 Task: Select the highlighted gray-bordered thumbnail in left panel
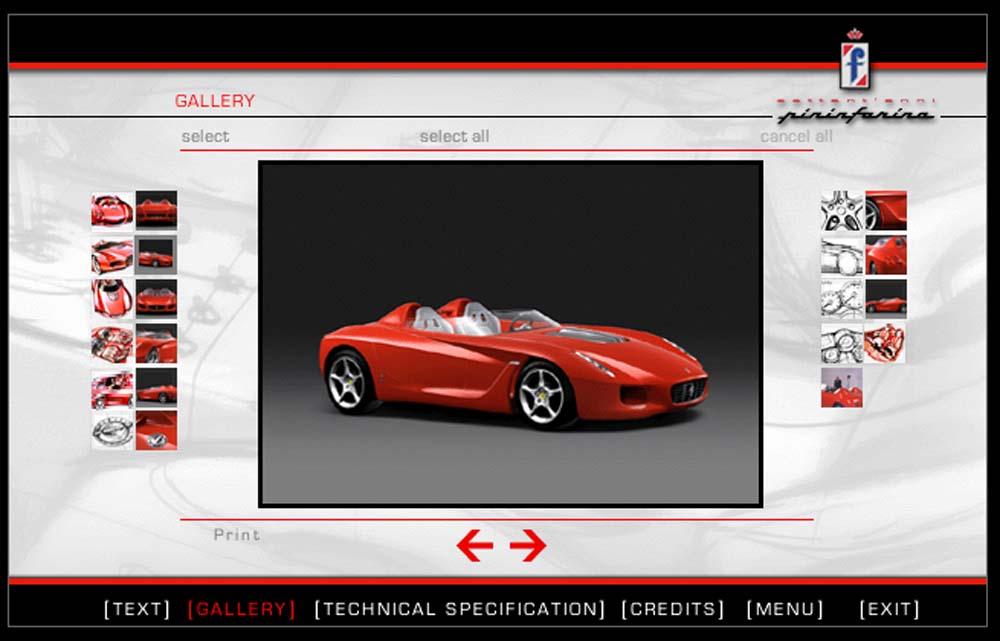click(x=156, y=255)
